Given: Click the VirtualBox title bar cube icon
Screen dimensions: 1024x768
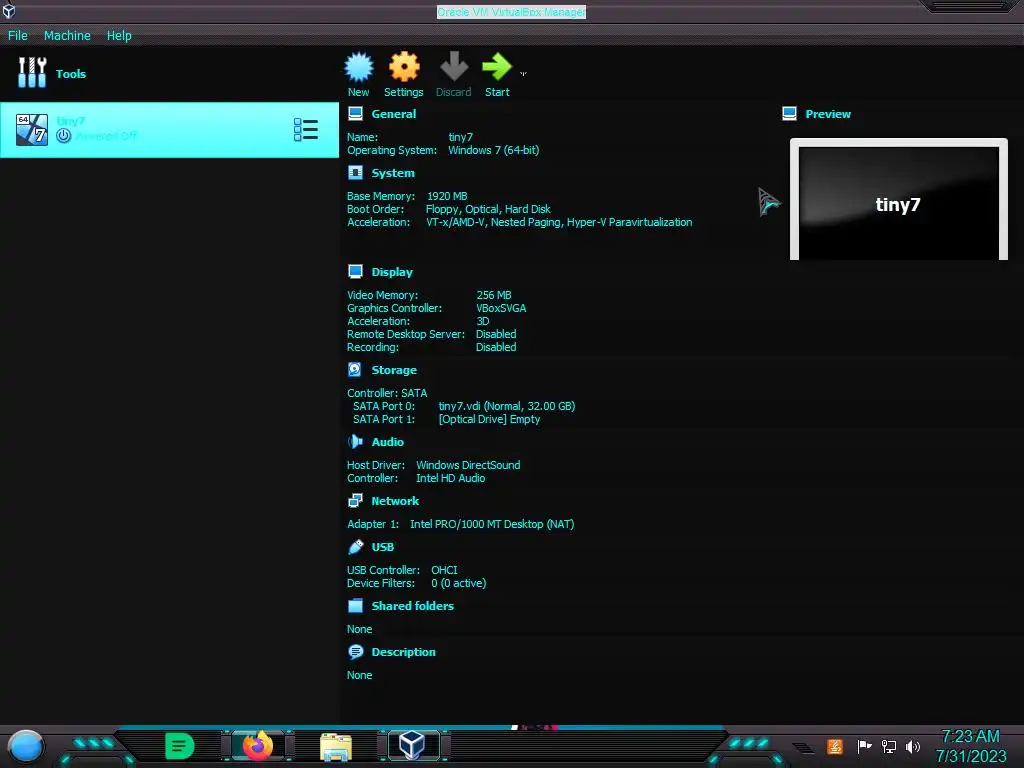Looking at the screenshot, I should (9, 11).
